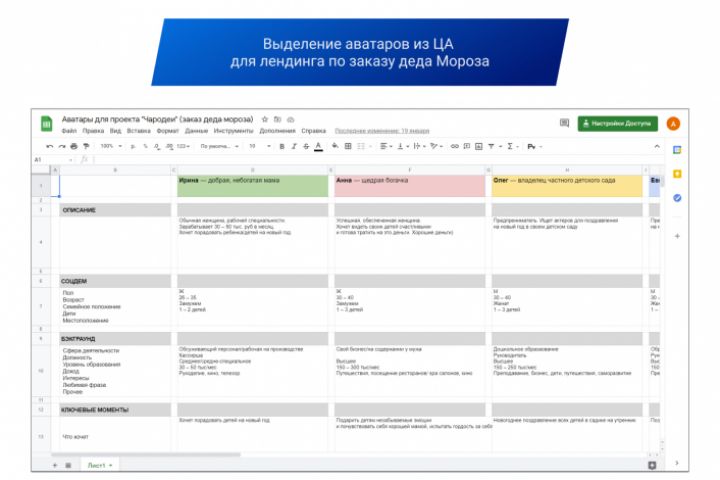Open the Вид menu
Viewport: 720px width, 480px height.
pyautogui.click(x=115, y=131)
